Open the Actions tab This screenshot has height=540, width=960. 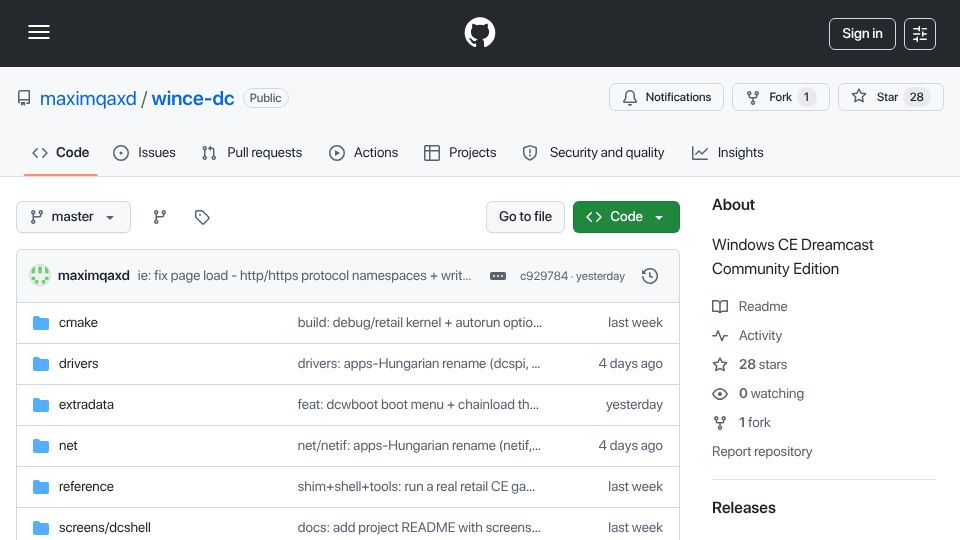(364, 152)
